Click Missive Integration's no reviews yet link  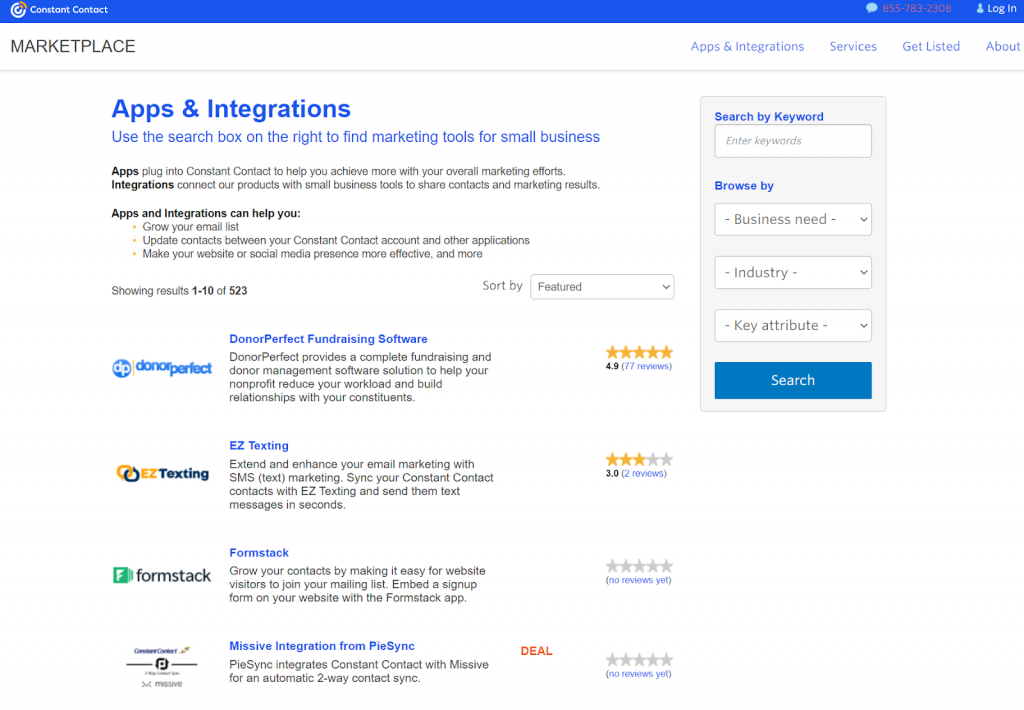[638, 674]
